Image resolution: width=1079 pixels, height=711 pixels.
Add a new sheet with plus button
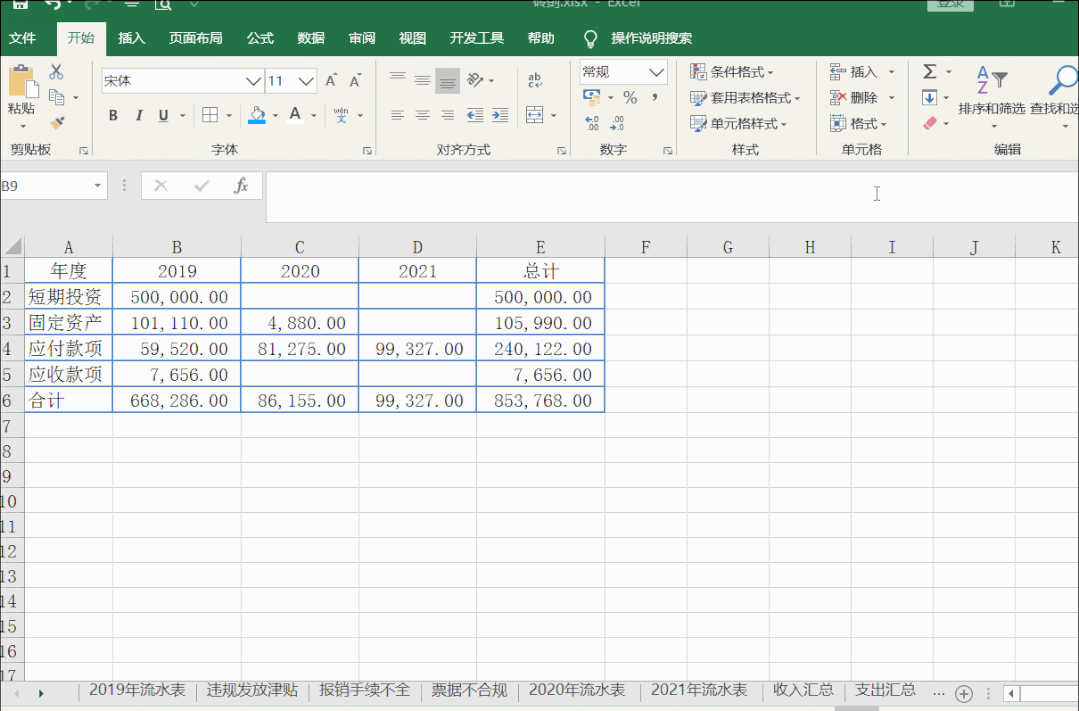tap(964, 693)
